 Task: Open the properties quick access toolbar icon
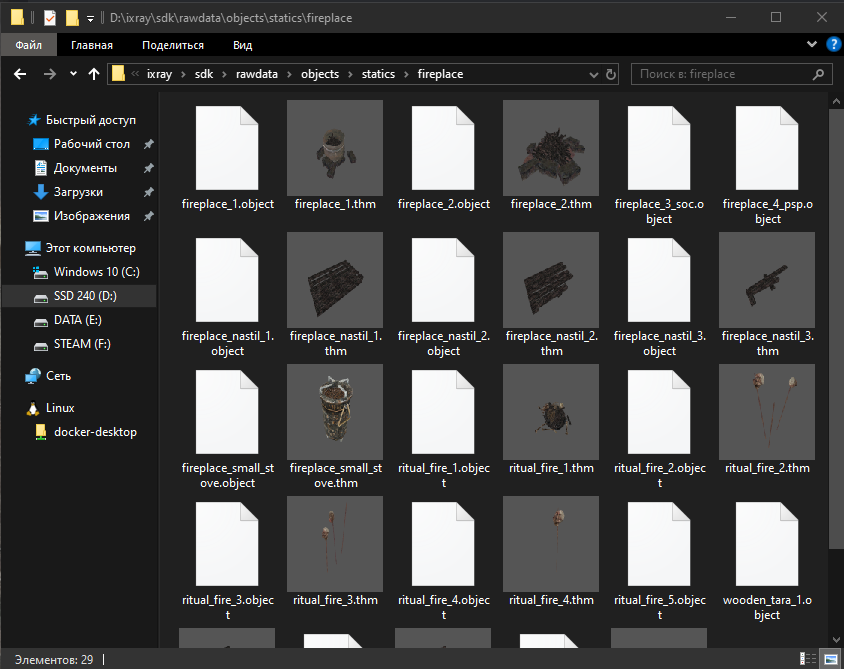[50, 18]
